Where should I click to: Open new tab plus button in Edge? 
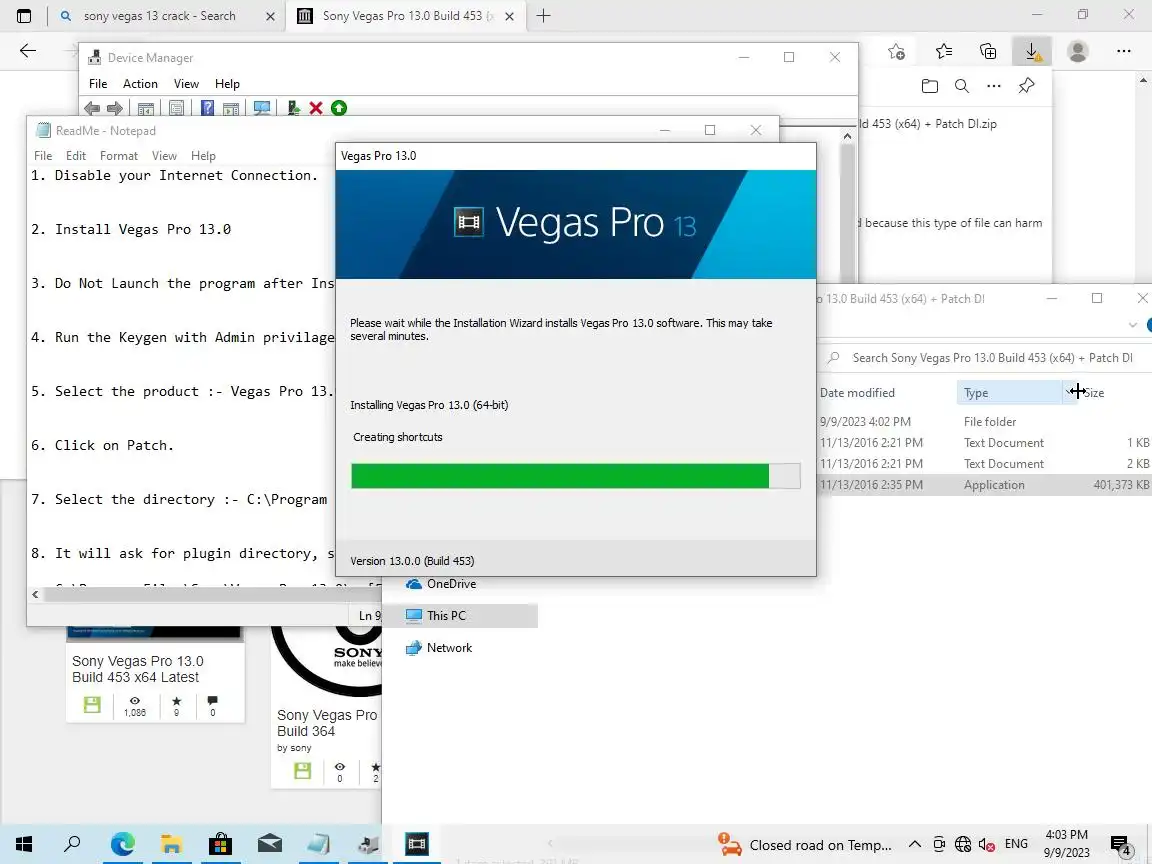click(x=544, y=15)
